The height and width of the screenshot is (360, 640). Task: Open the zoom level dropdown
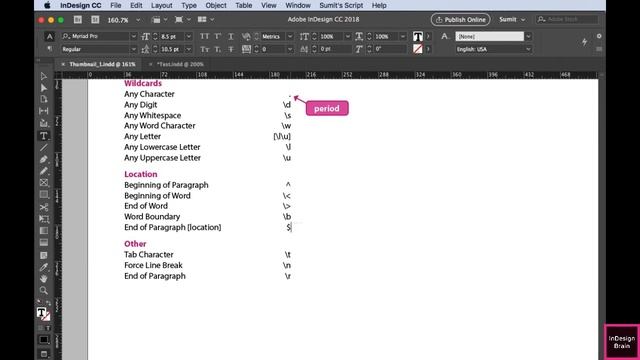138,20
